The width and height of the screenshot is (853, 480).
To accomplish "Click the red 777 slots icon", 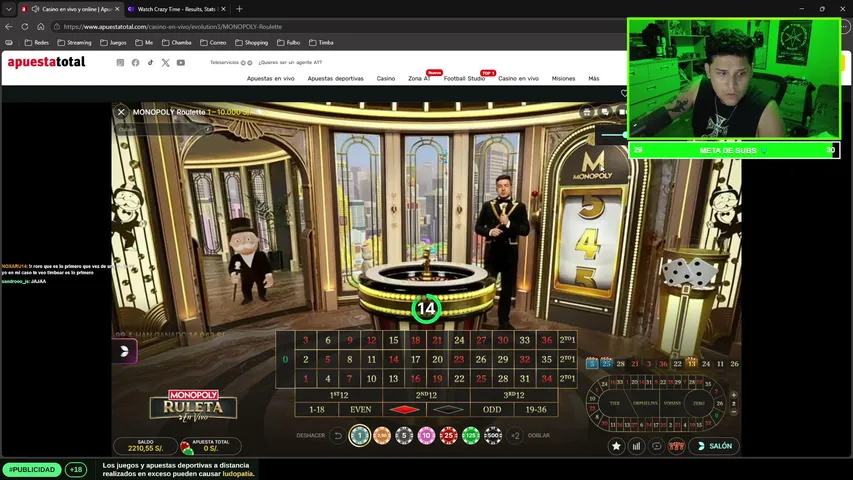I will 677,446.
